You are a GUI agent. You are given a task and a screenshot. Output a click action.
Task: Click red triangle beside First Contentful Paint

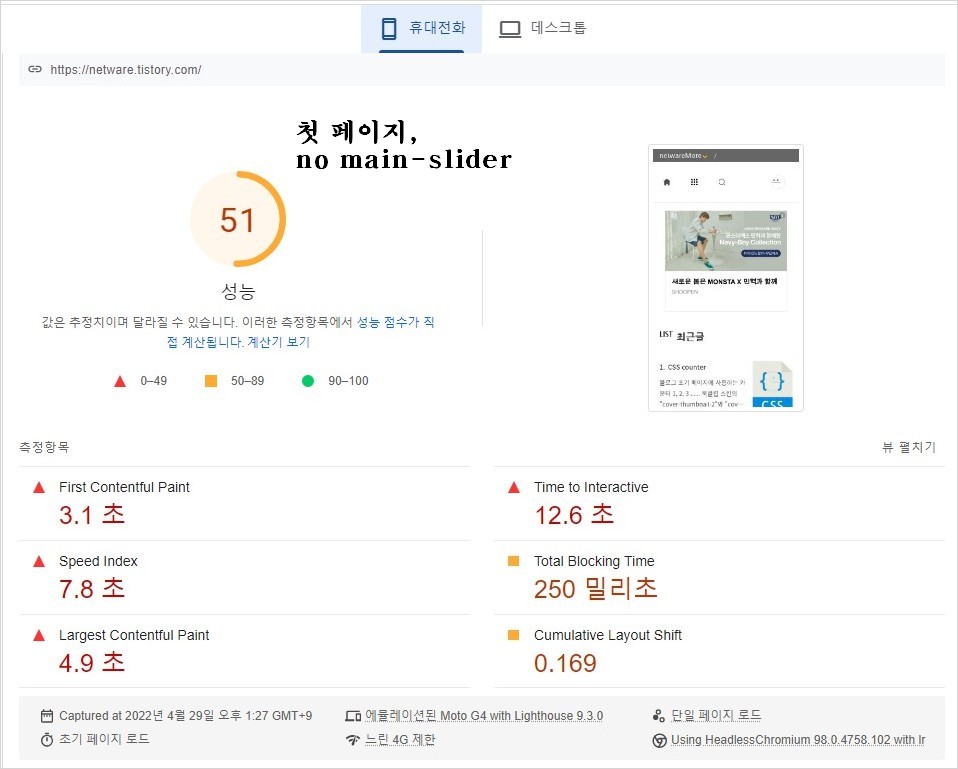click(x=39, y=487)
